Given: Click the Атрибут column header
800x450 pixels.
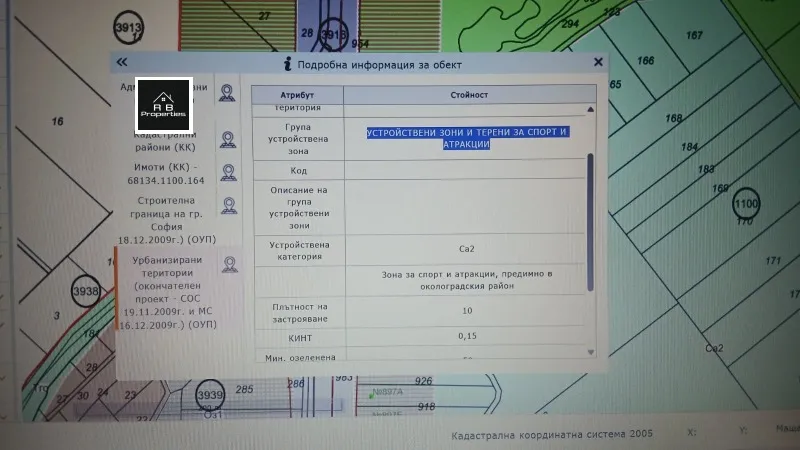Looking at the screenshot, I should (296, 94).
